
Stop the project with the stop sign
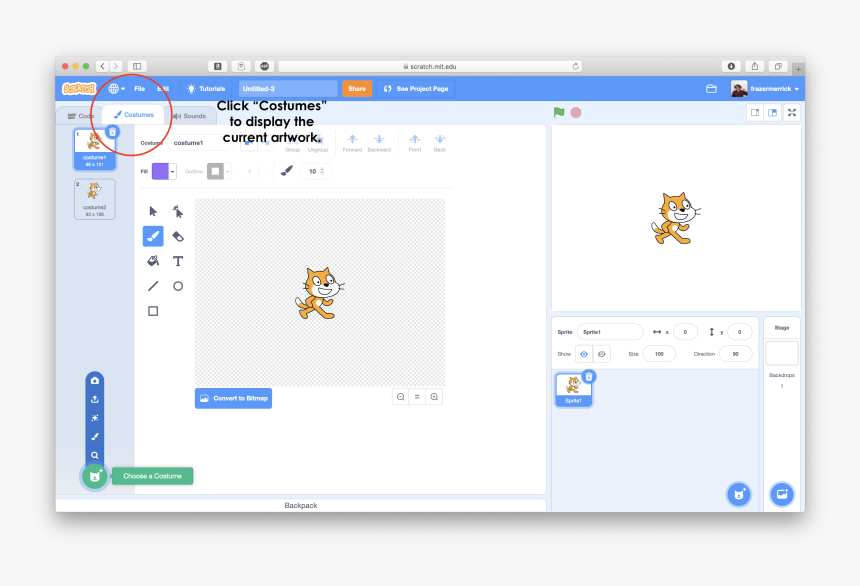(x=576, y=113)
